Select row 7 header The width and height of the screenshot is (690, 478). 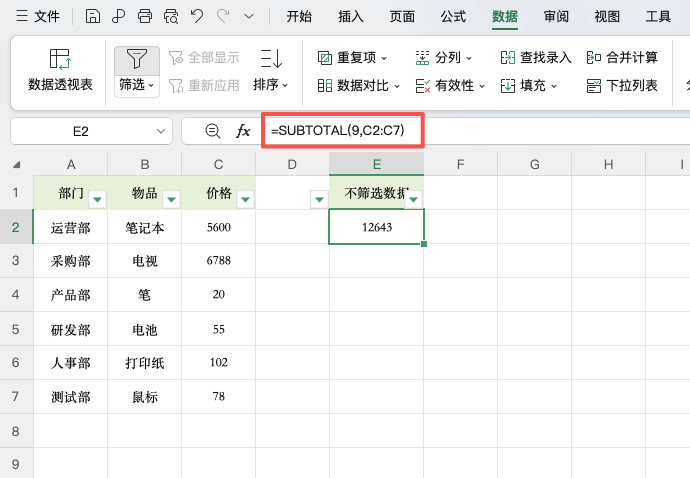16,397
